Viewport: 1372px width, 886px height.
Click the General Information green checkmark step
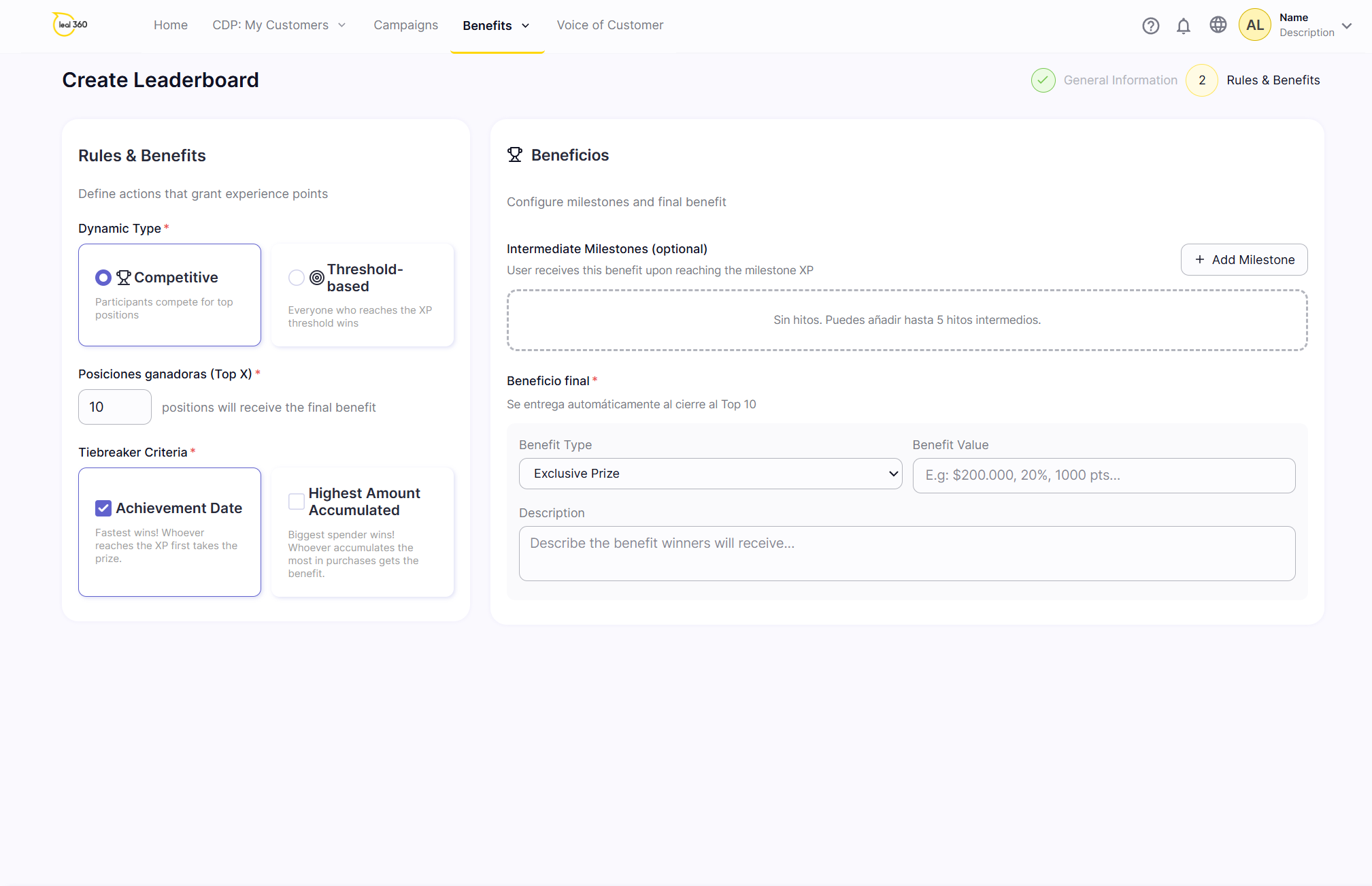(1043, 80)
